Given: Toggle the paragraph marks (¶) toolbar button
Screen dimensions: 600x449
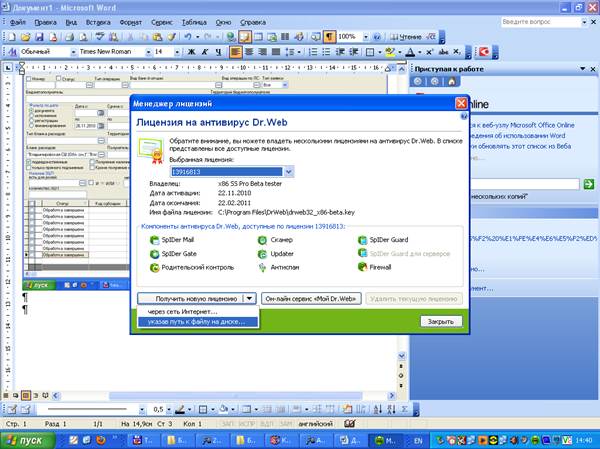Looking at the screenshot, I should click(x=329, y=37).
